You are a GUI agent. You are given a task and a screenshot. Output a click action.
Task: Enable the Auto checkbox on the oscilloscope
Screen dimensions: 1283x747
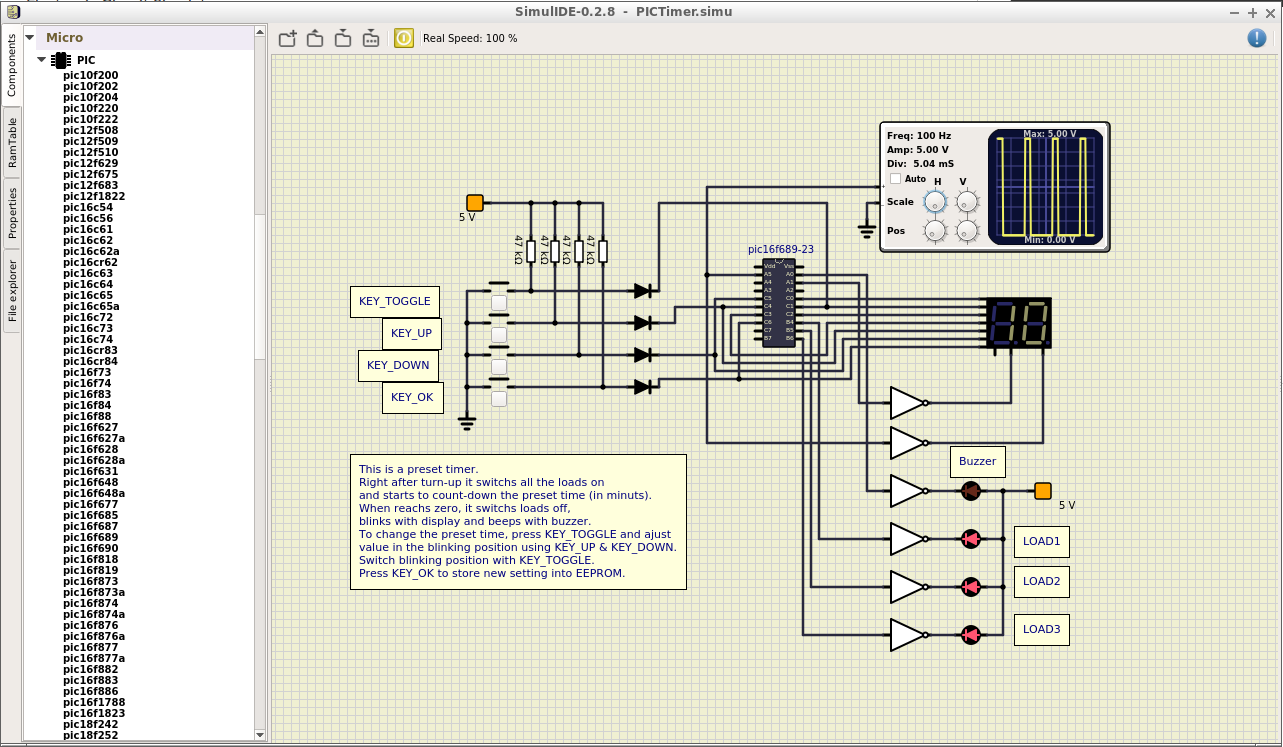[x=895, y=178]
